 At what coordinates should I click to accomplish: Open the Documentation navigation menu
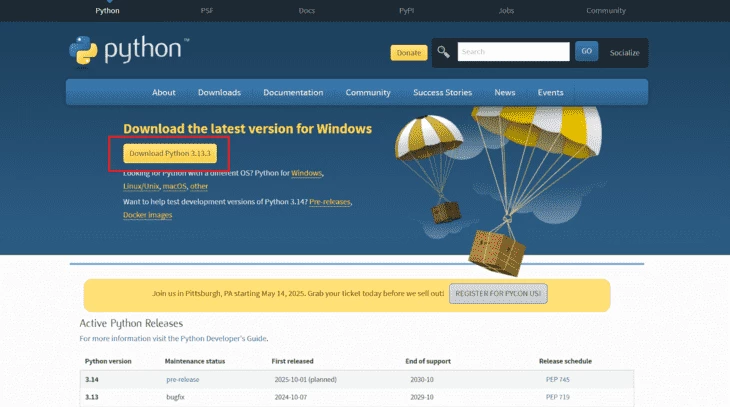pyautogui.click(x=293, y=92)
